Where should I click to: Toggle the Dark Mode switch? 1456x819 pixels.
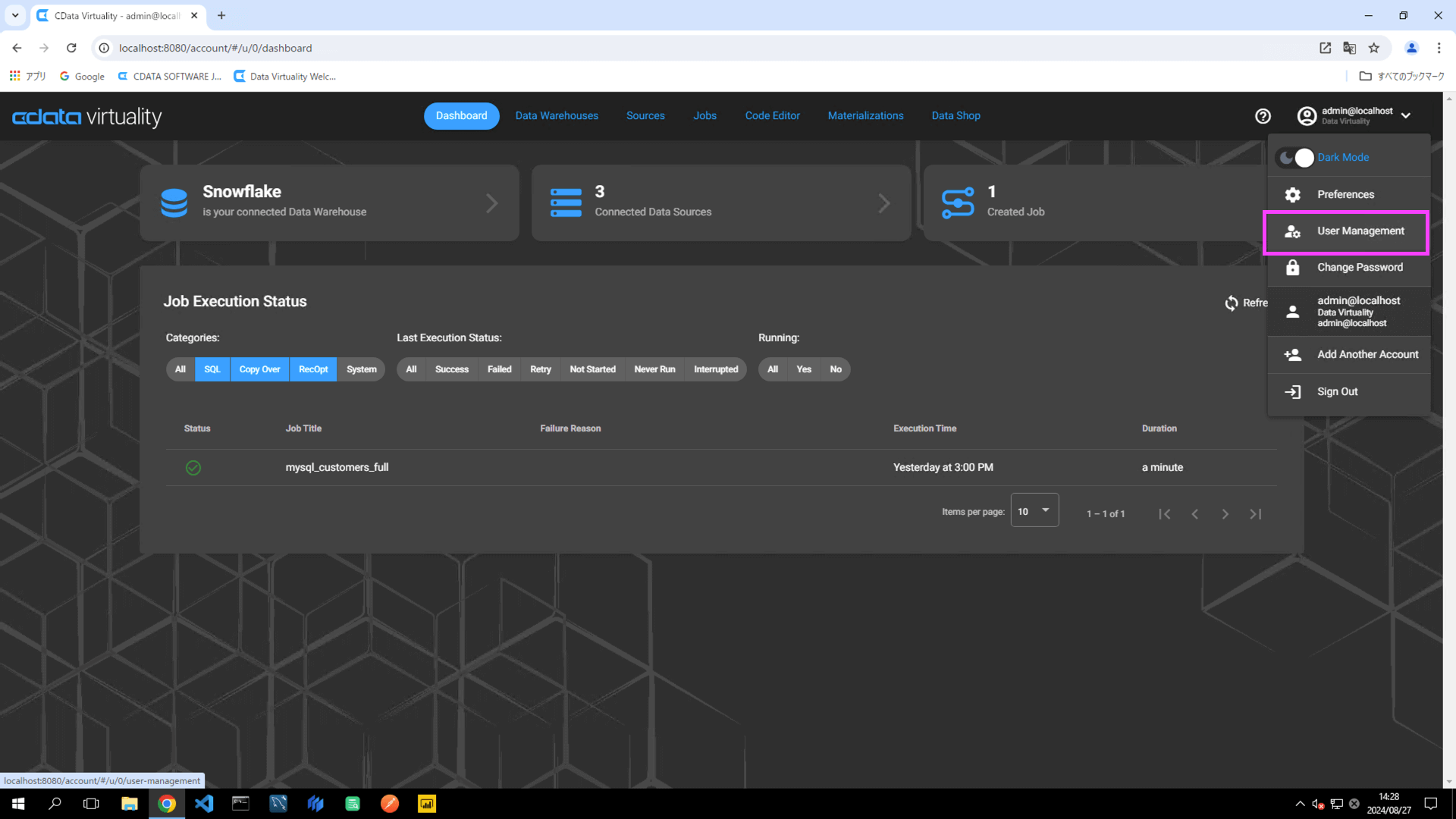[1296, 158]
